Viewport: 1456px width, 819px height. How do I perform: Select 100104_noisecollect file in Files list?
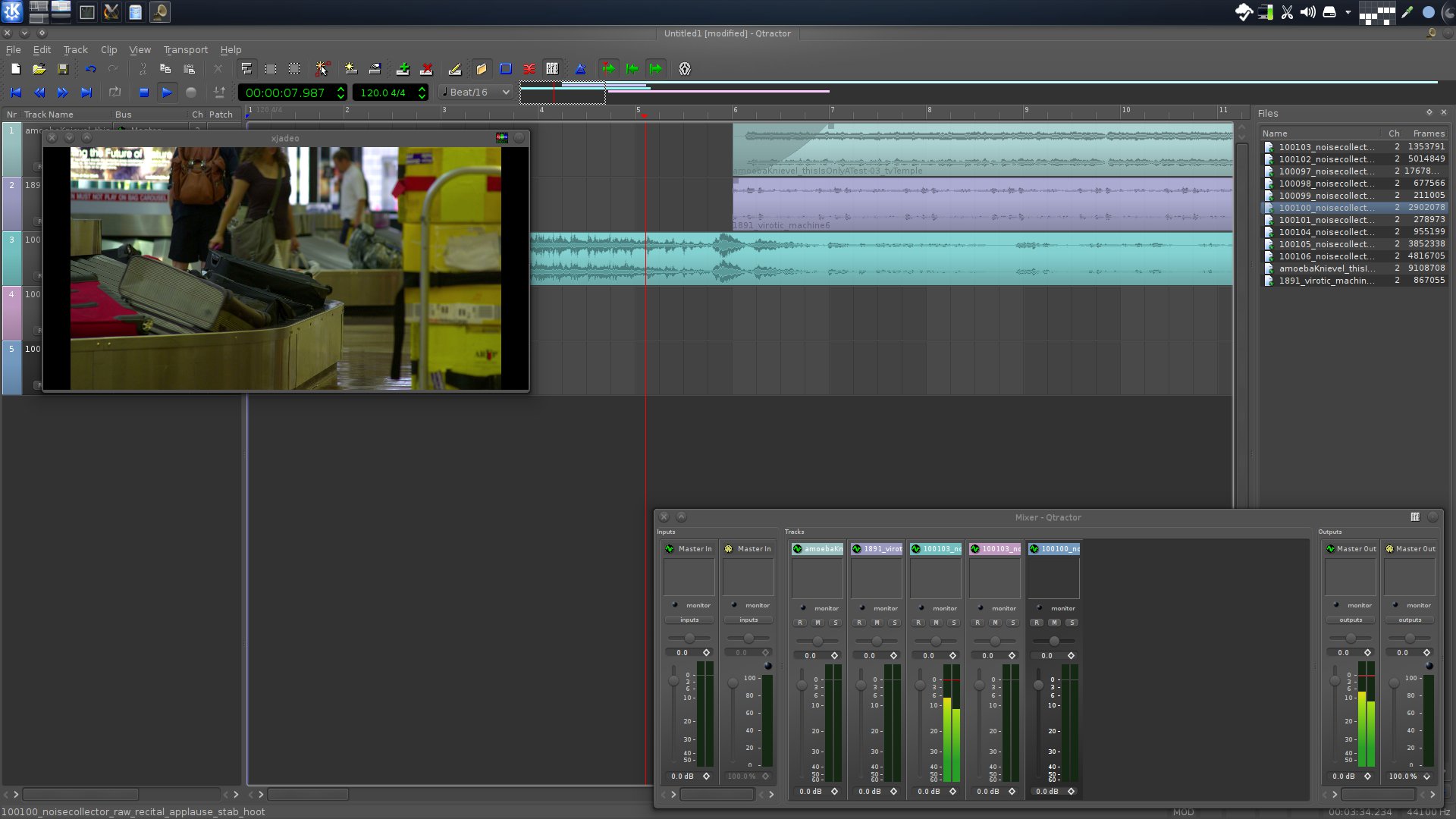pos(1326,232)
